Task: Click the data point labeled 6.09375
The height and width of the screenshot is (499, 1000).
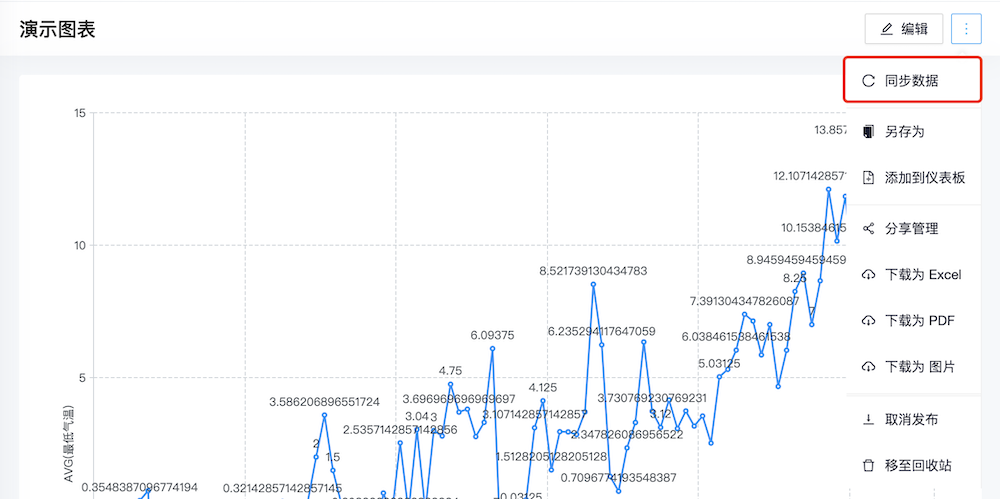Action: click(492, 348)
